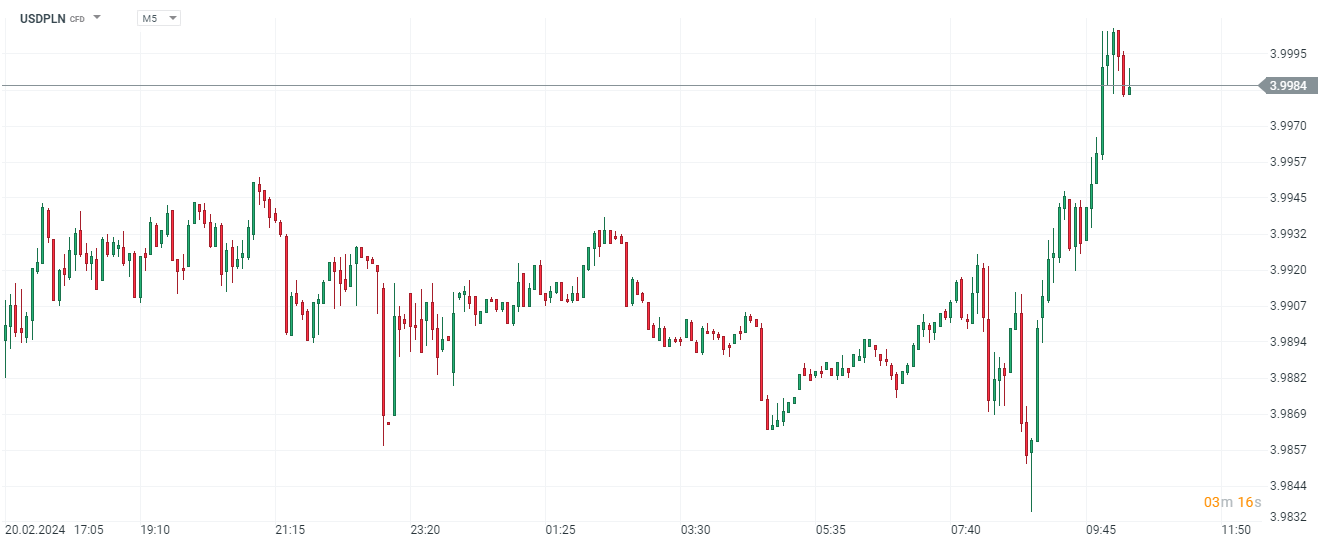Click the 01:25 time axis label
The width and height of the screenshot is (1330, 547).
[560, 529]
